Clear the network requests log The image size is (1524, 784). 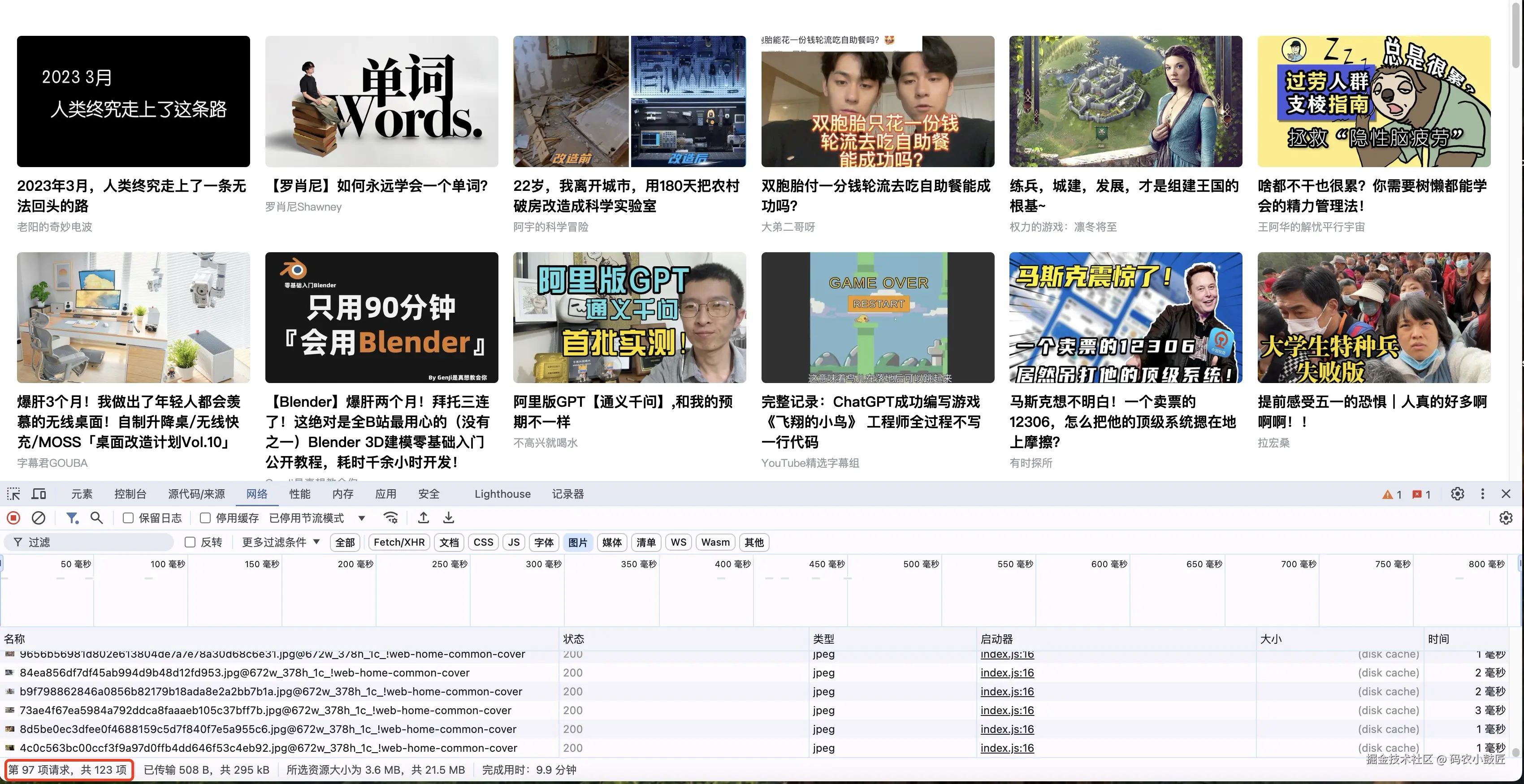[39, 517]
